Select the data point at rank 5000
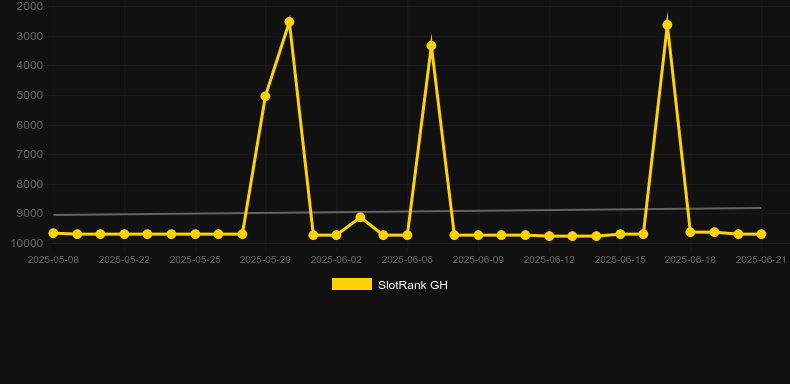 click(x=266, y=96)
